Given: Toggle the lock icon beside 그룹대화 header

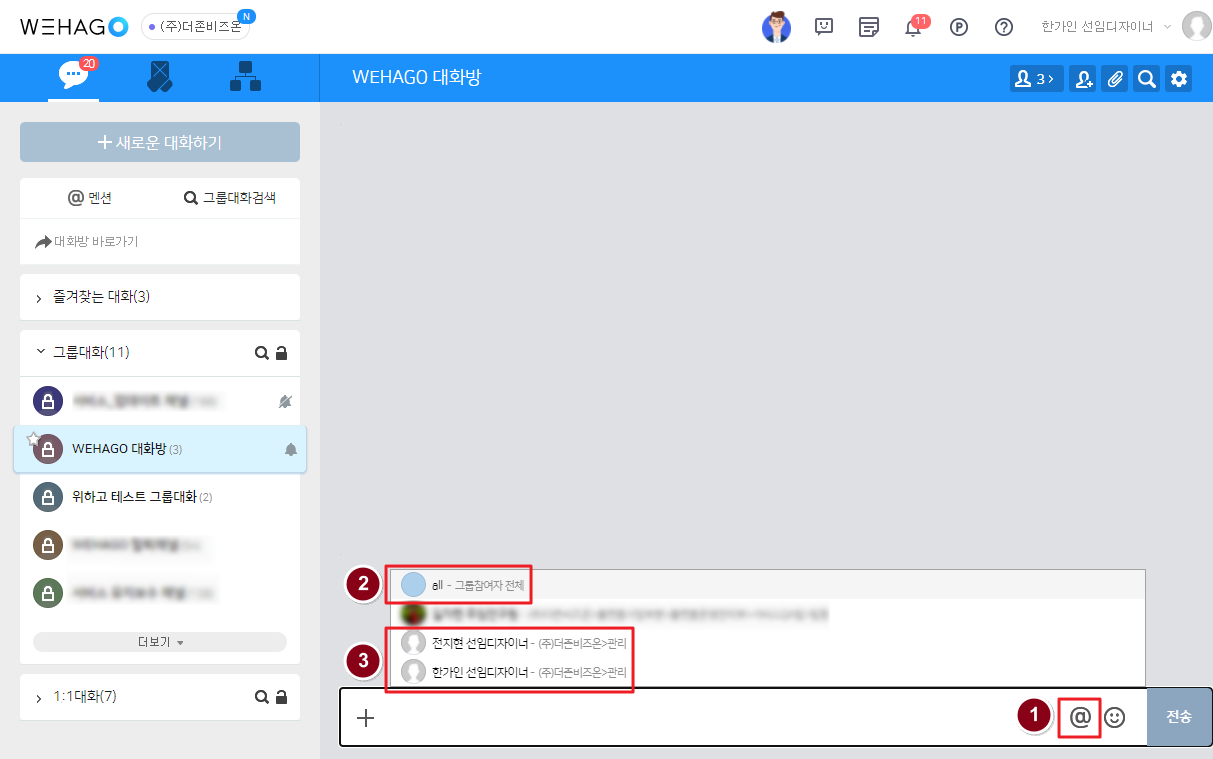Looking at the screenshot, I should pos(281,353).
